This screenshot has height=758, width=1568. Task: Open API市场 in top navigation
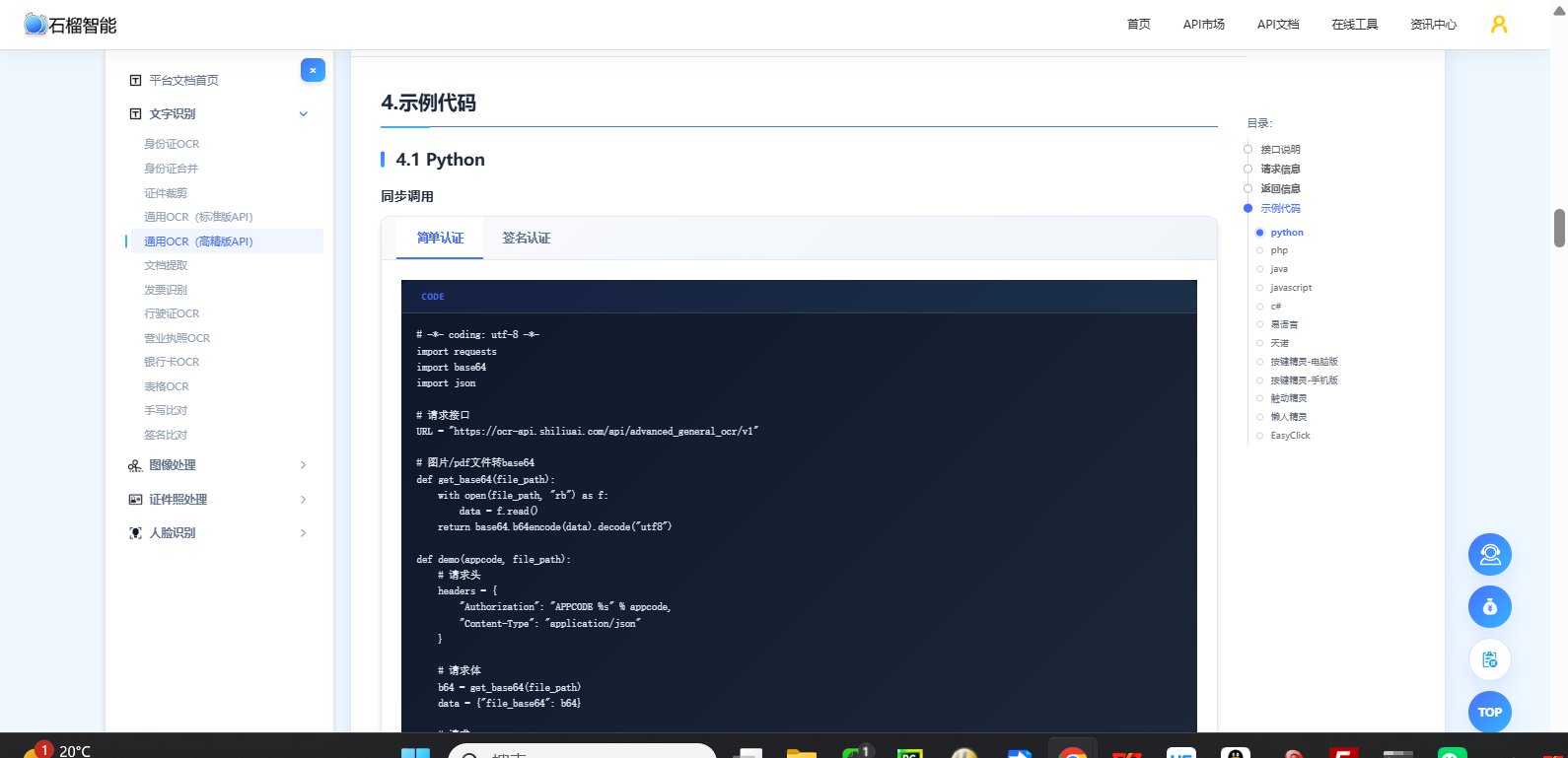[x=1204, y=25]
